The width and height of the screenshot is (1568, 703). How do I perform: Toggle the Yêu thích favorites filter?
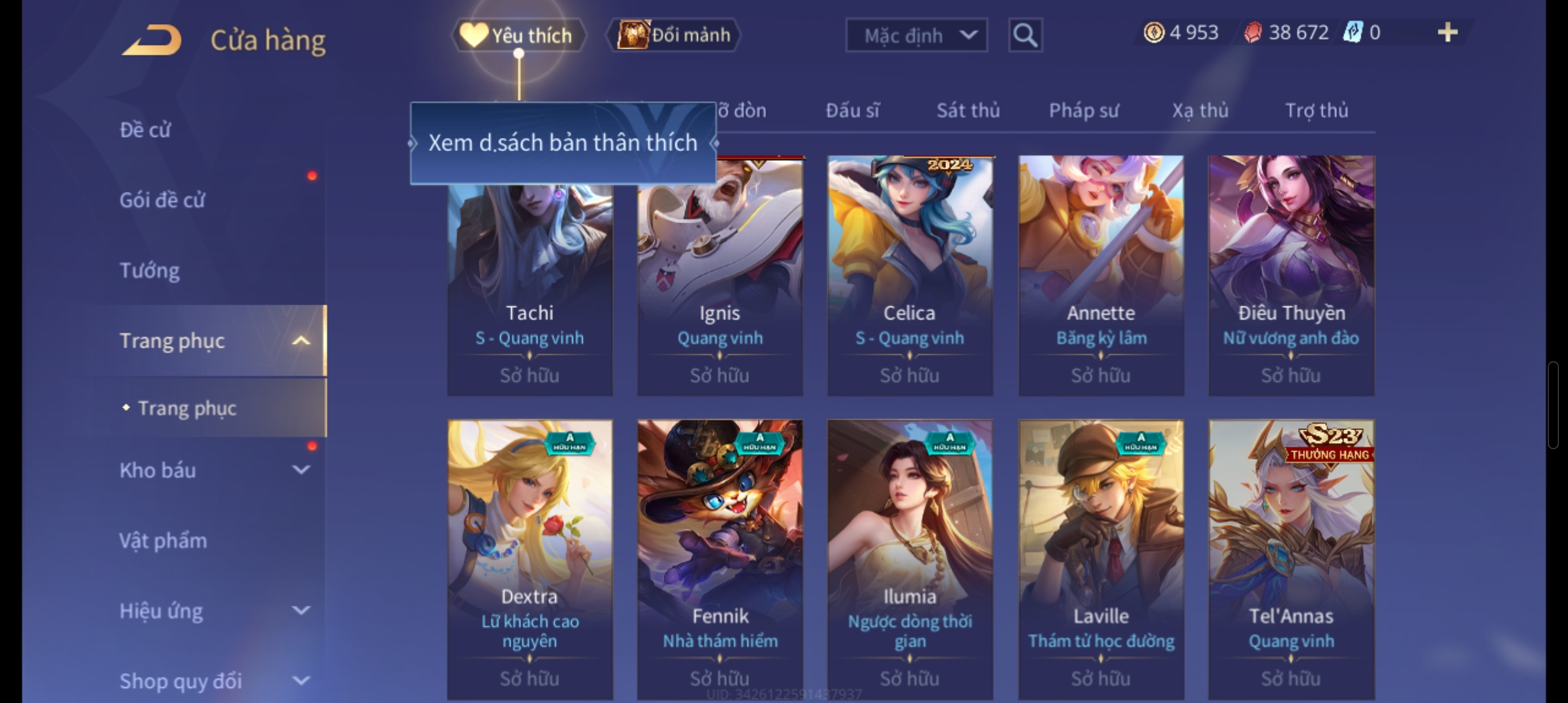point(518,34)
